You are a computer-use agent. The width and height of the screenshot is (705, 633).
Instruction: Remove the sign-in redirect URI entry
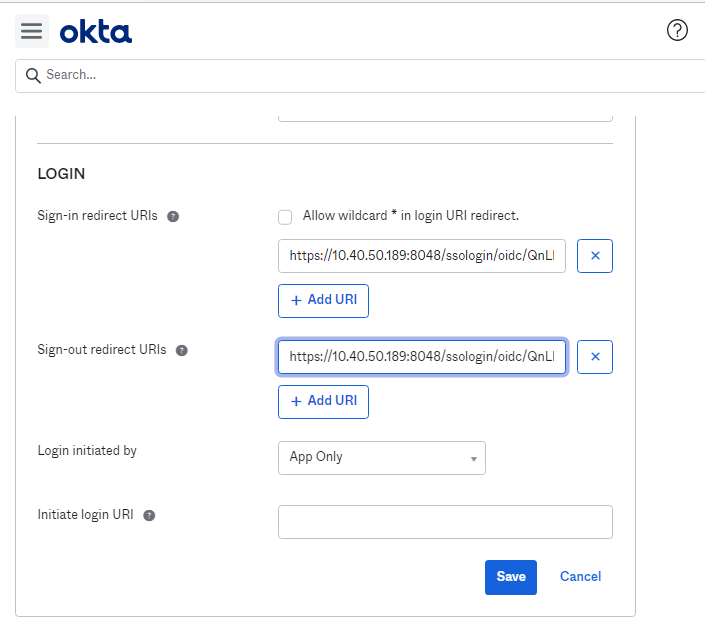tap(595, 256)
